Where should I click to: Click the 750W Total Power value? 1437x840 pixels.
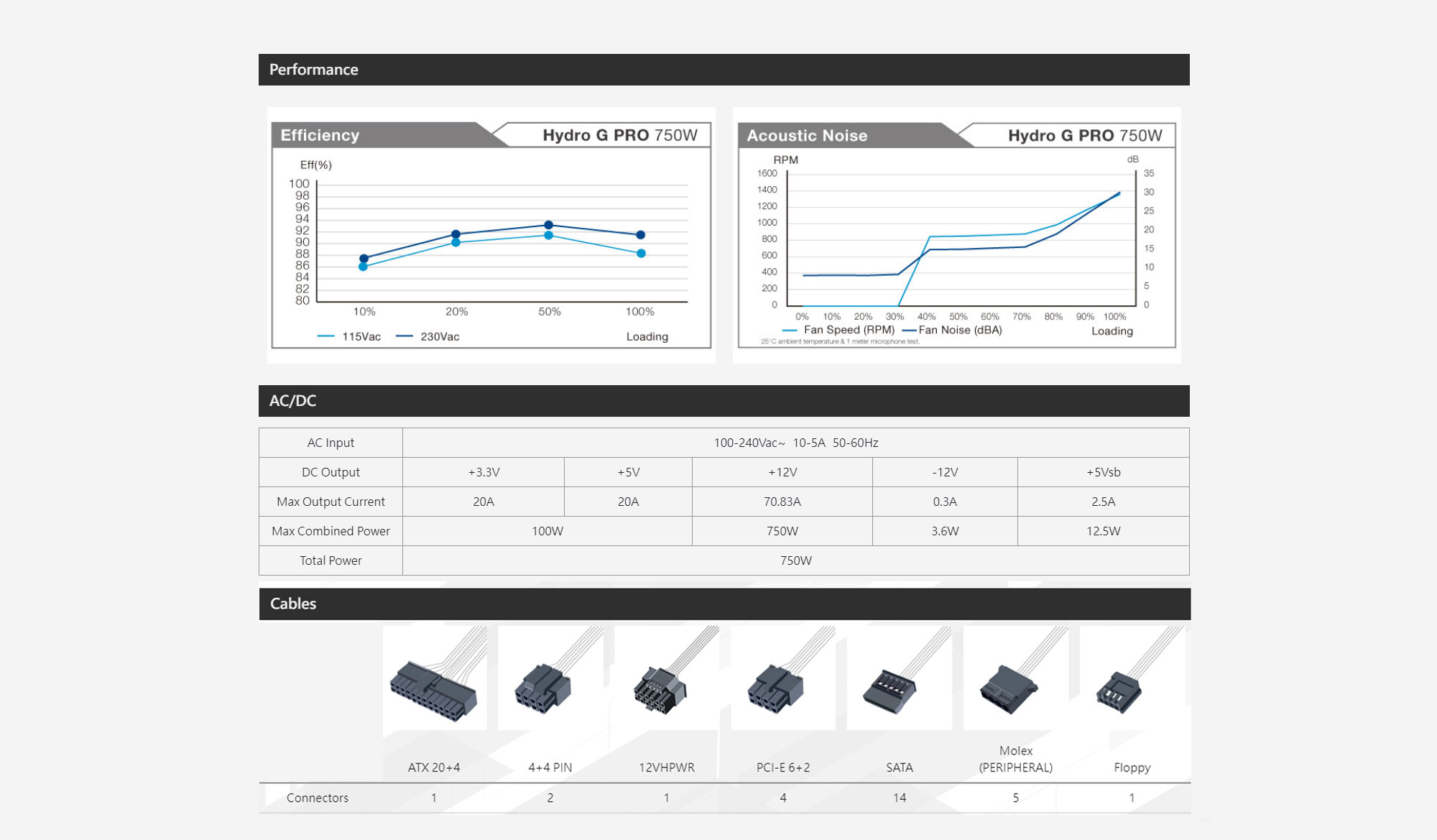pos(796,560)
